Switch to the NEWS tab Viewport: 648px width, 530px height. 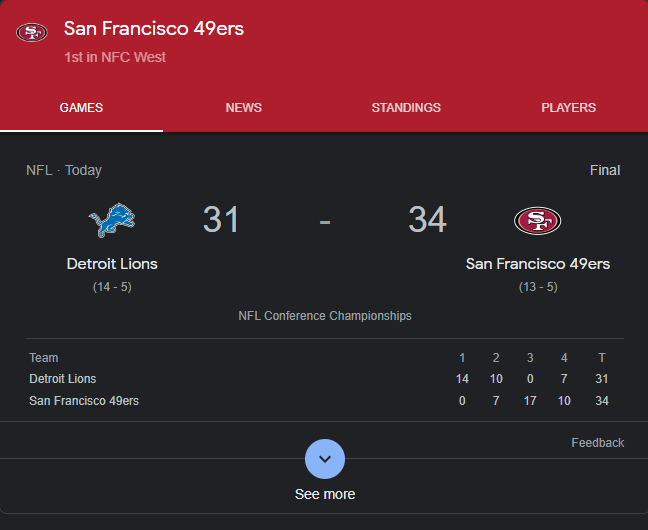point(243,108)
